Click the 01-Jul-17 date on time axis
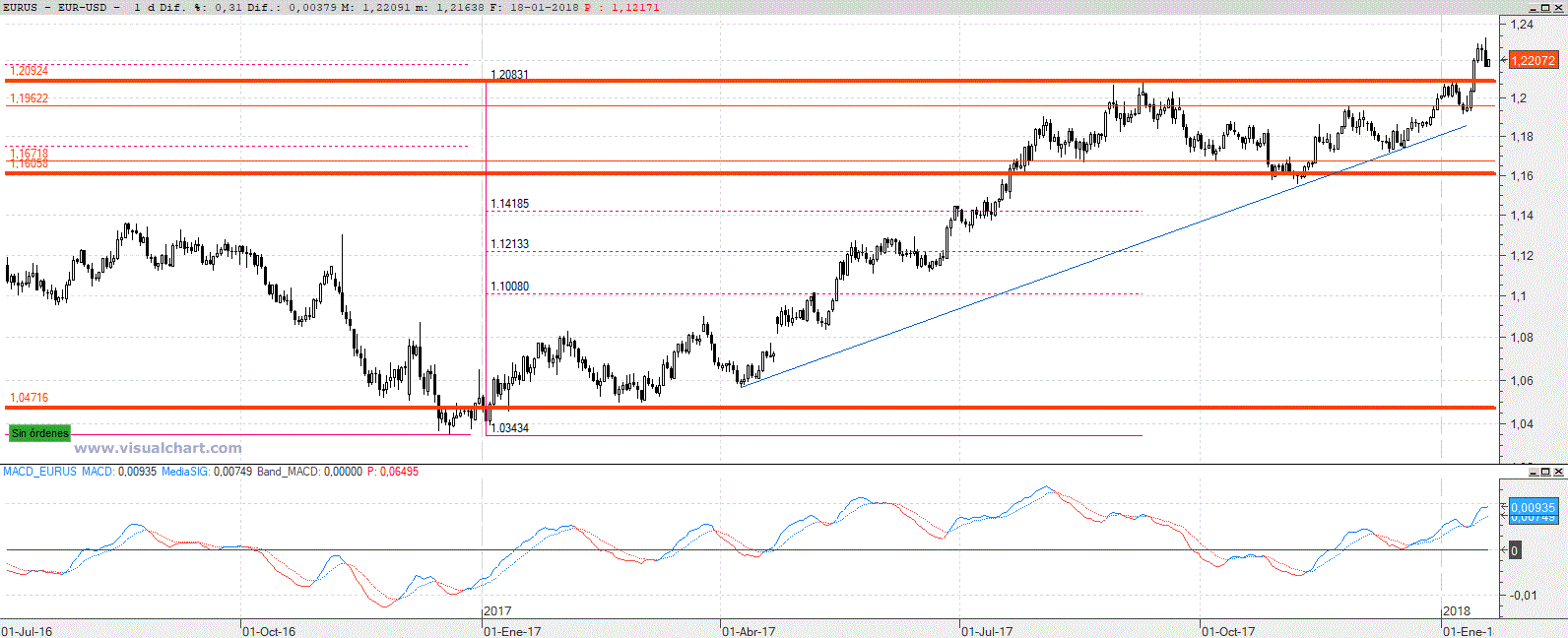 (988, 631)
